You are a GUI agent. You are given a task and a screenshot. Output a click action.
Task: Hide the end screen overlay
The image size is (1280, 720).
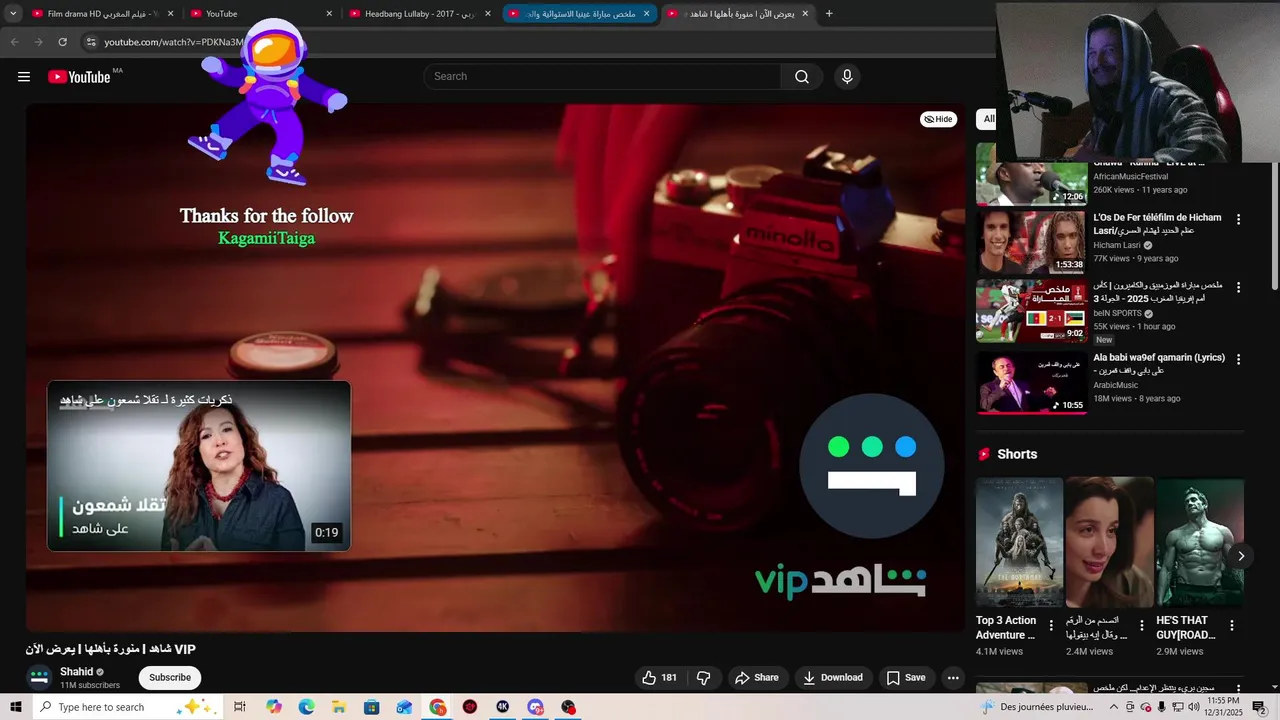[x=938, y=119]
